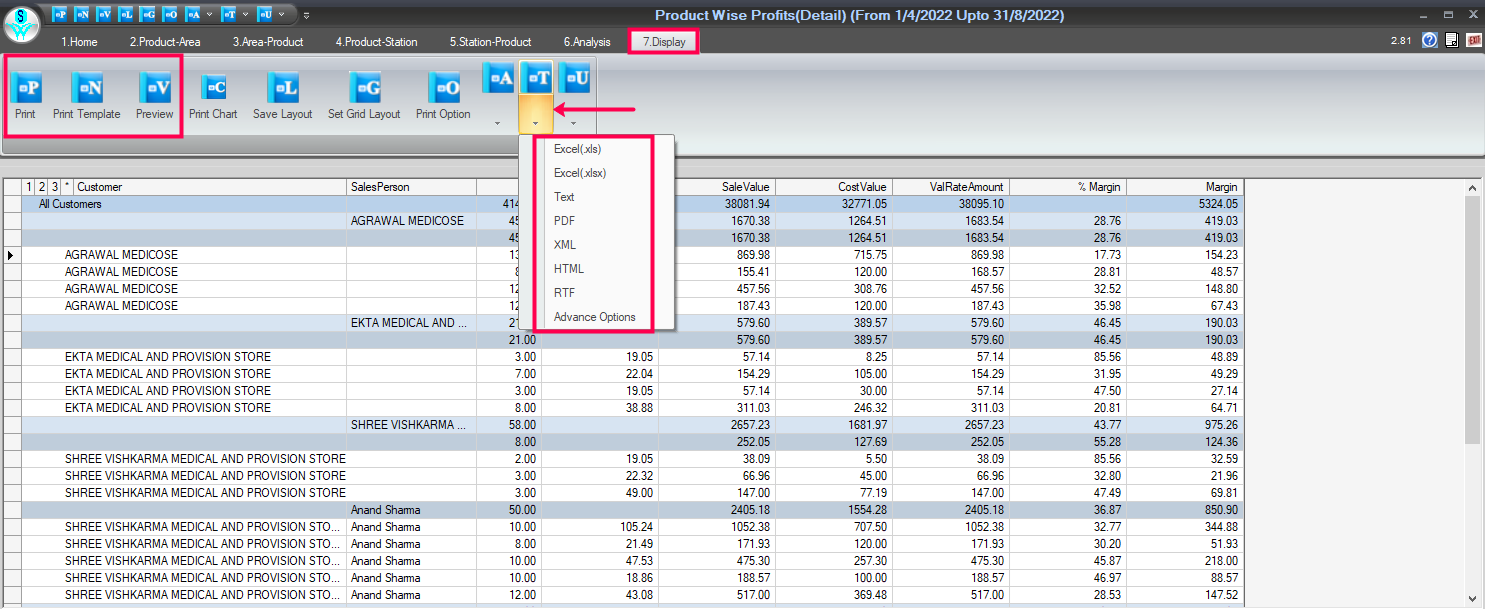This screenshot has width=1485, height=609.
Task: Sort by the Customer column header
Action: pos(210,187)
